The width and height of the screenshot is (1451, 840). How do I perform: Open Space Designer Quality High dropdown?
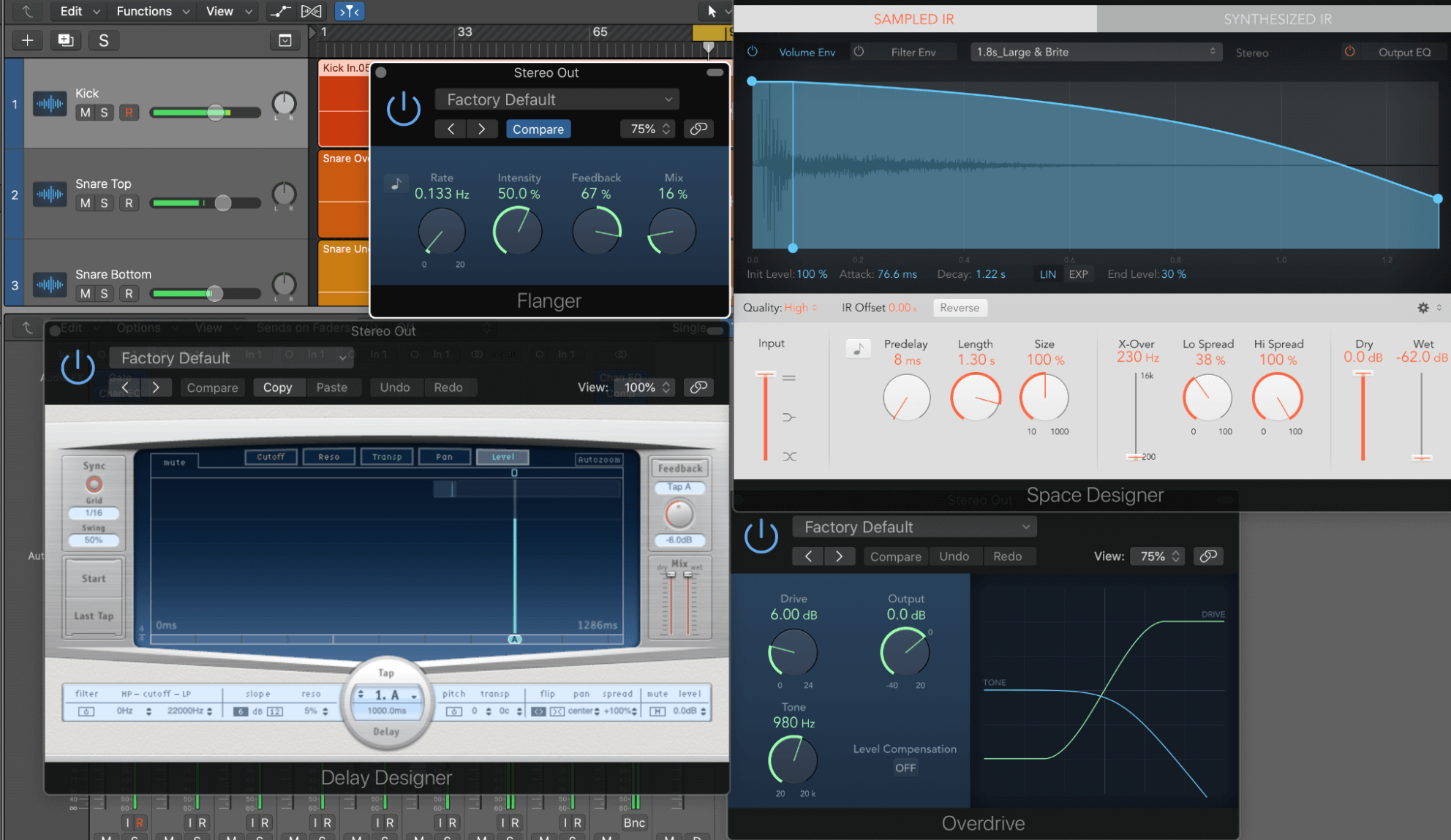point(800,308)
